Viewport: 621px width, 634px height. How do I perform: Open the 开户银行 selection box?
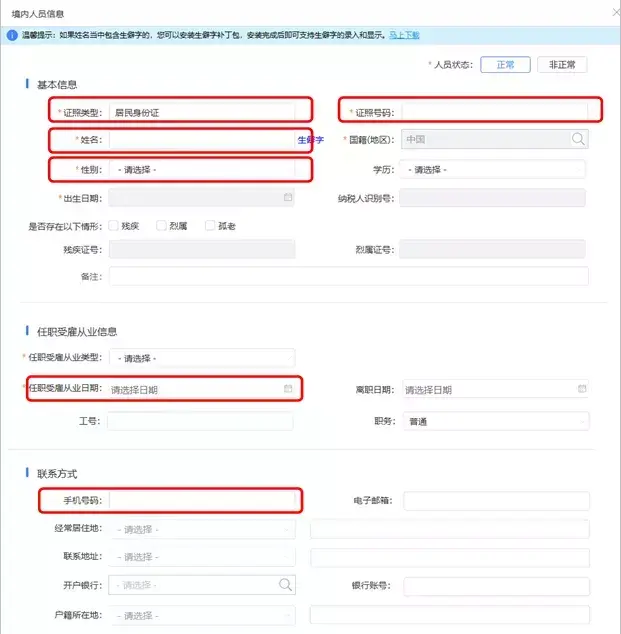(x=202, y=585)
